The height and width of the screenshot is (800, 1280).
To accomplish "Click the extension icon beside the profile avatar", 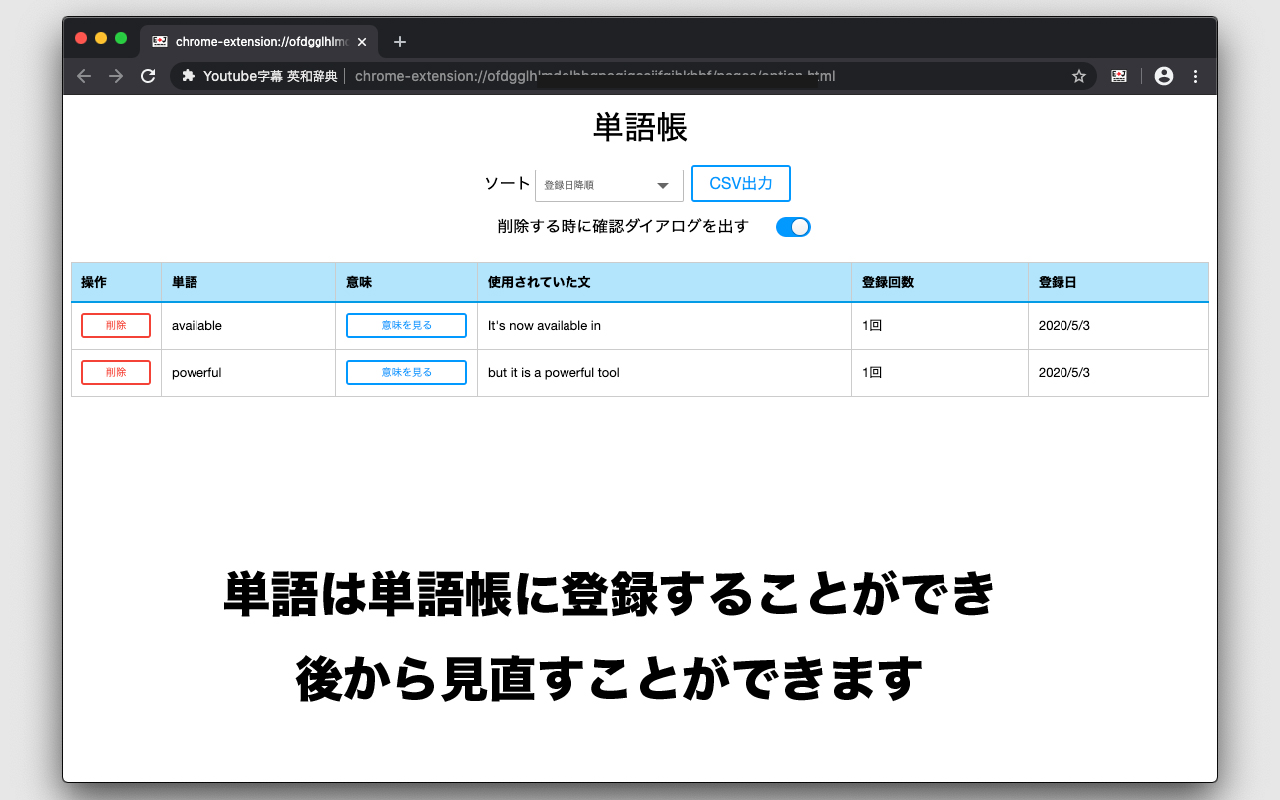I will pyautogui.click(x=1119, y=76).
